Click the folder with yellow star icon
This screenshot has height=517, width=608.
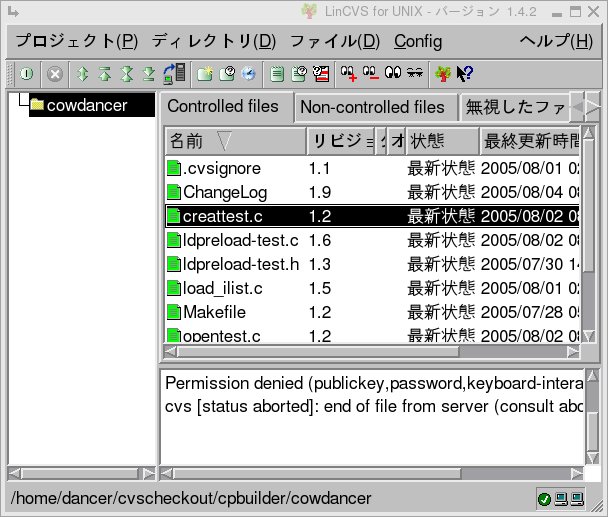[205, 74]
